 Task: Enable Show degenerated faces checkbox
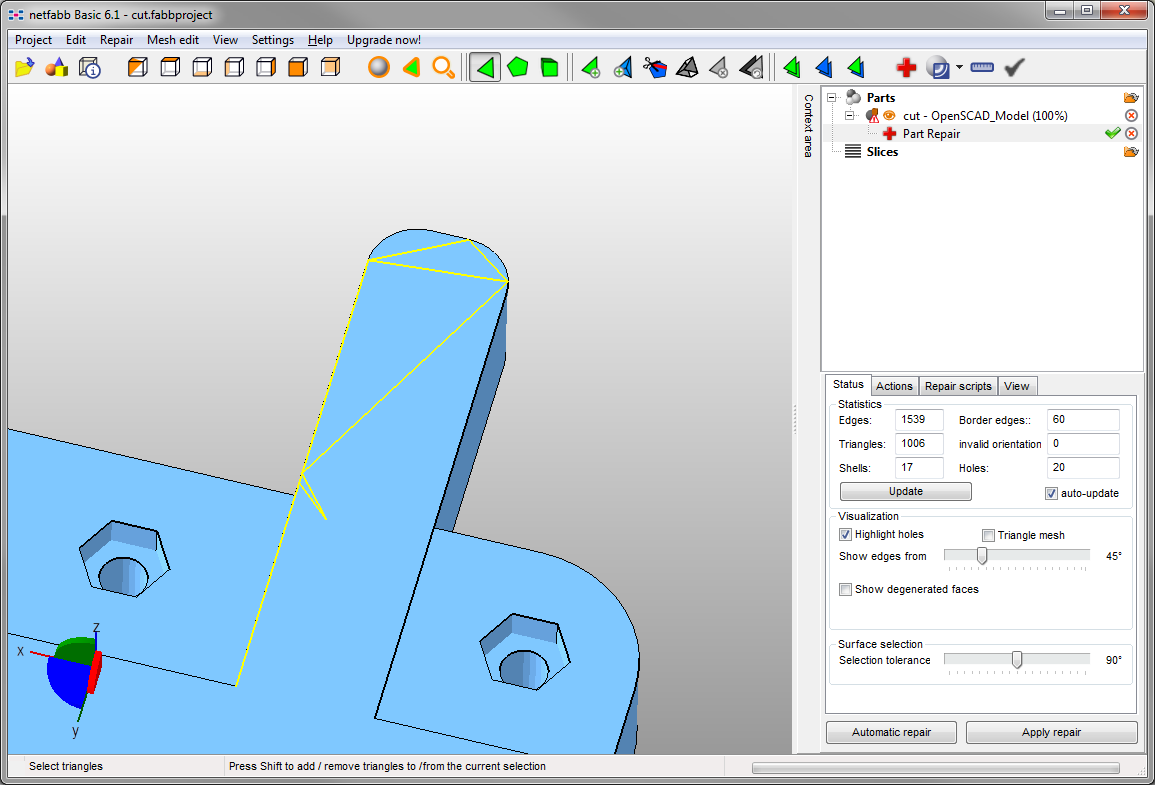point(846,589)
